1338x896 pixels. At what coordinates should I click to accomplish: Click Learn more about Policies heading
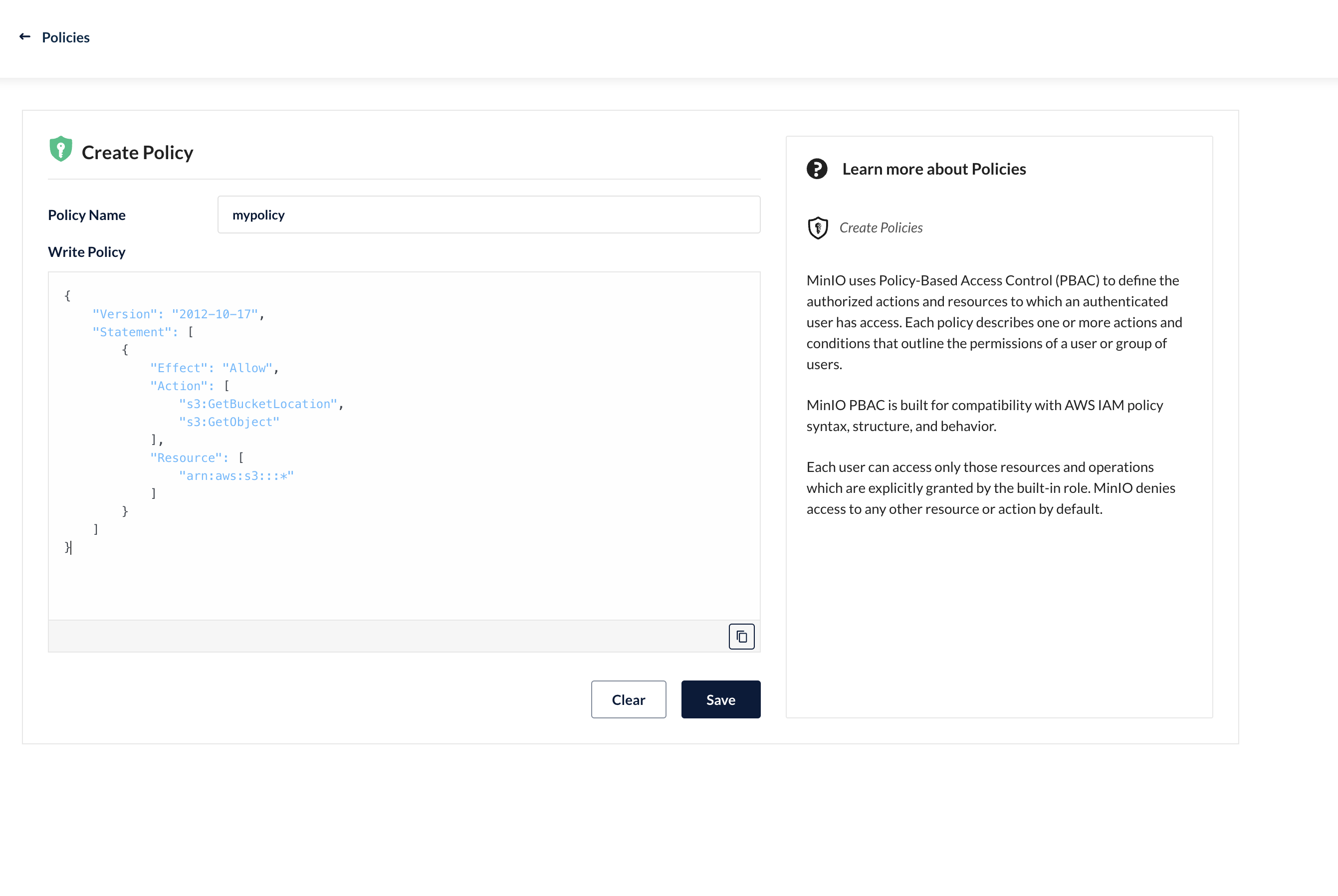933,169
